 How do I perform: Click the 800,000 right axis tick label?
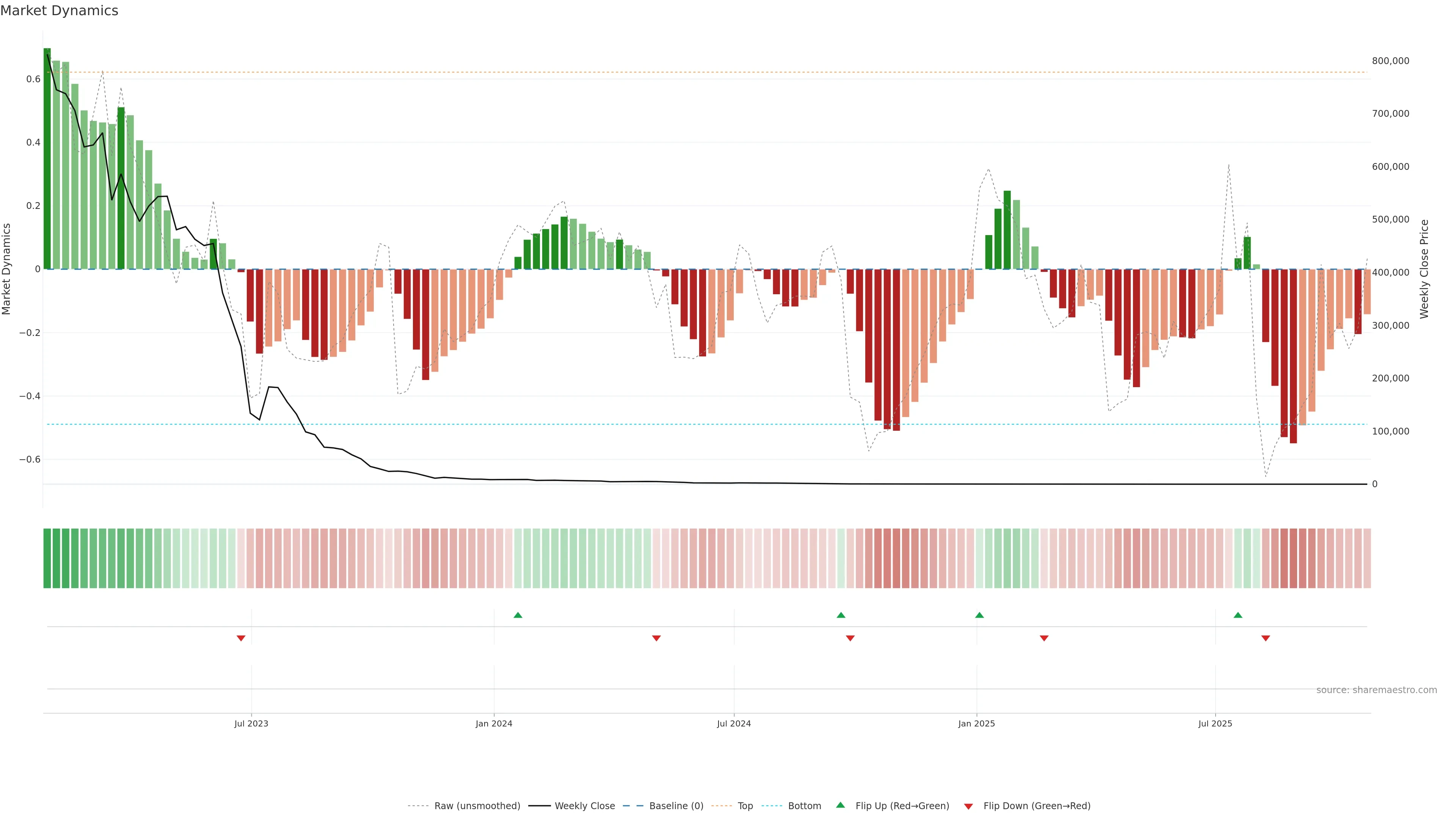[x=1390, y=61]
